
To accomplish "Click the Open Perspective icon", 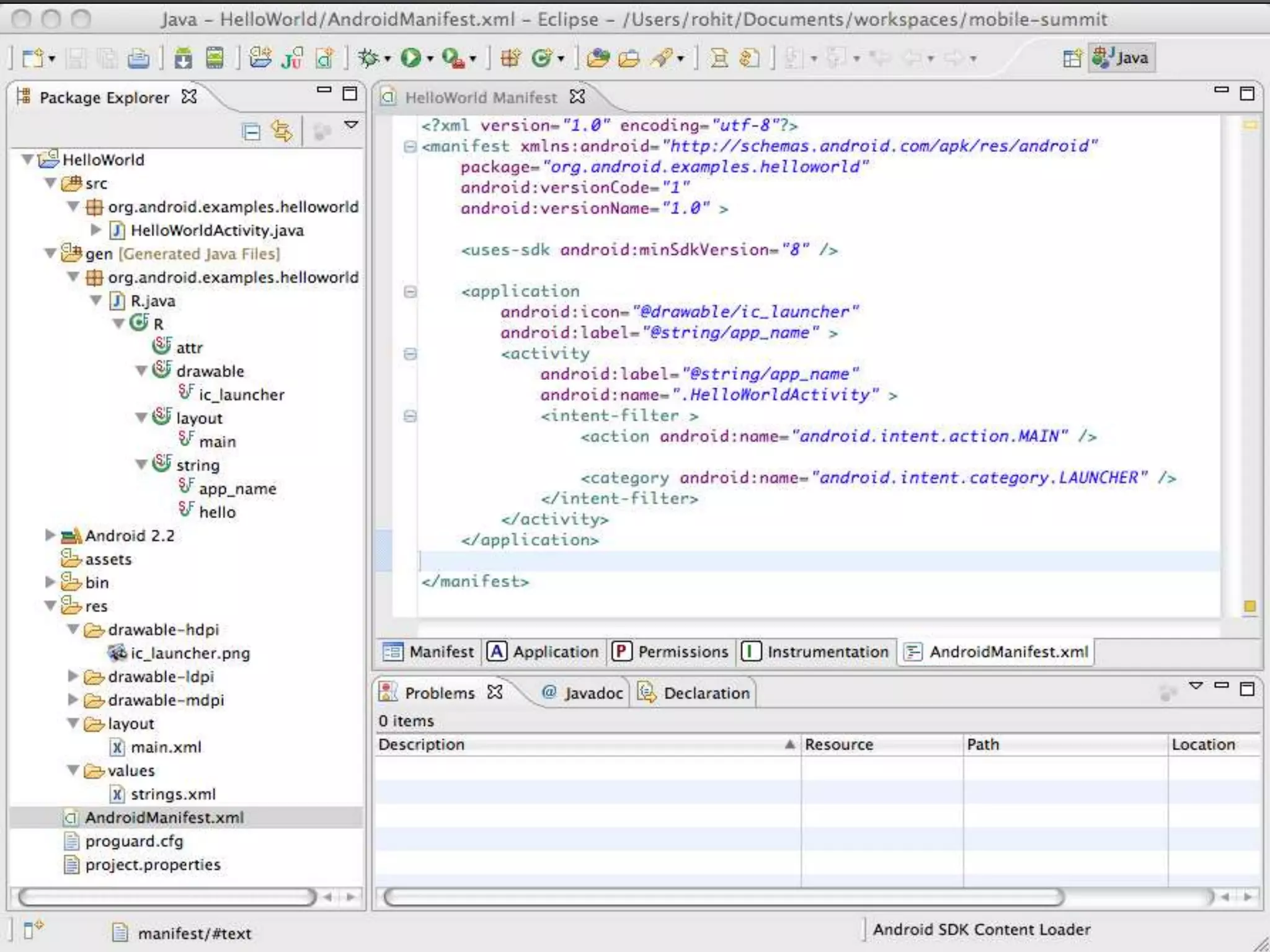I will coord(1072,58).
